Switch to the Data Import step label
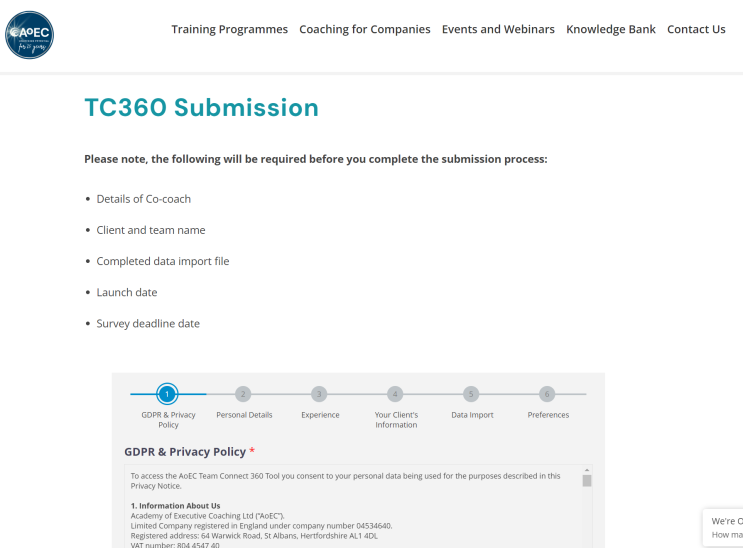Viewport: 743px width, 548px height. pos(472,415)
